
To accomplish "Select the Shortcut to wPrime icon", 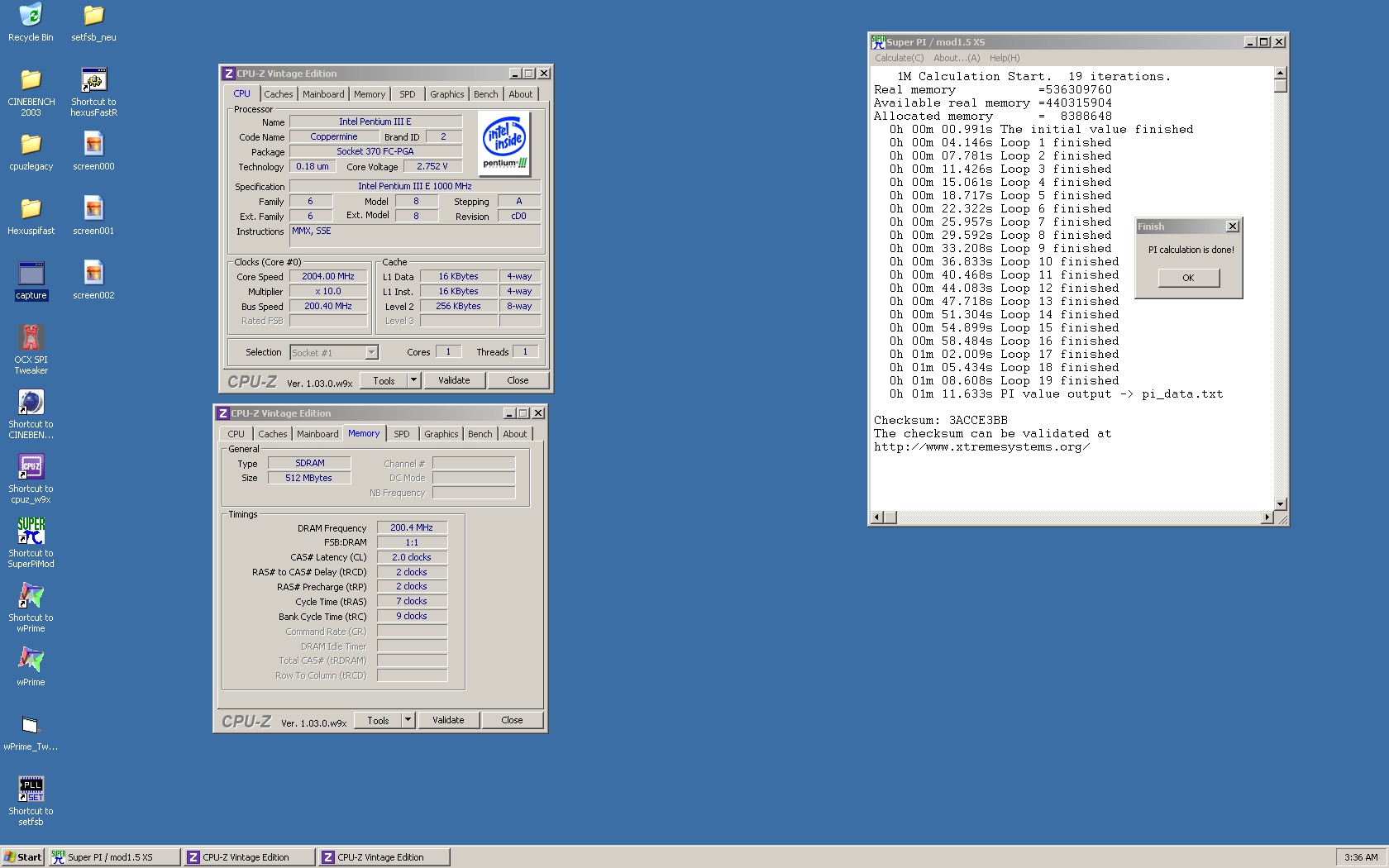I will pyautogui.click(x=31, y=608).
